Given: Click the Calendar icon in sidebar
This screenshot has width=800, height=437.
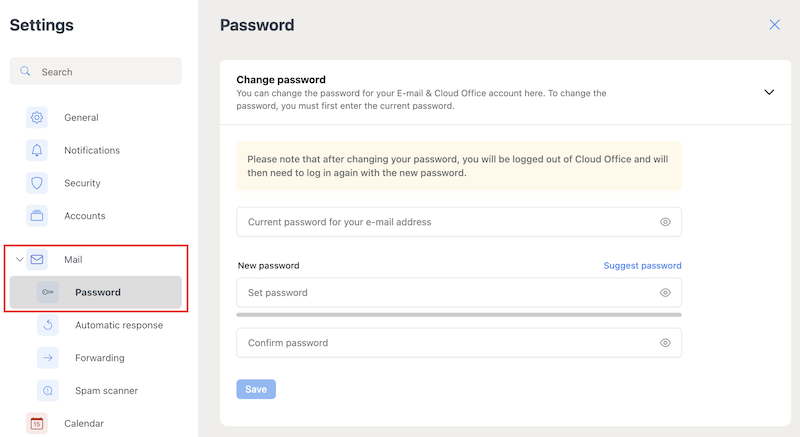Looking at the screenshot, I should pyautogui.click(x=37, y=423).
